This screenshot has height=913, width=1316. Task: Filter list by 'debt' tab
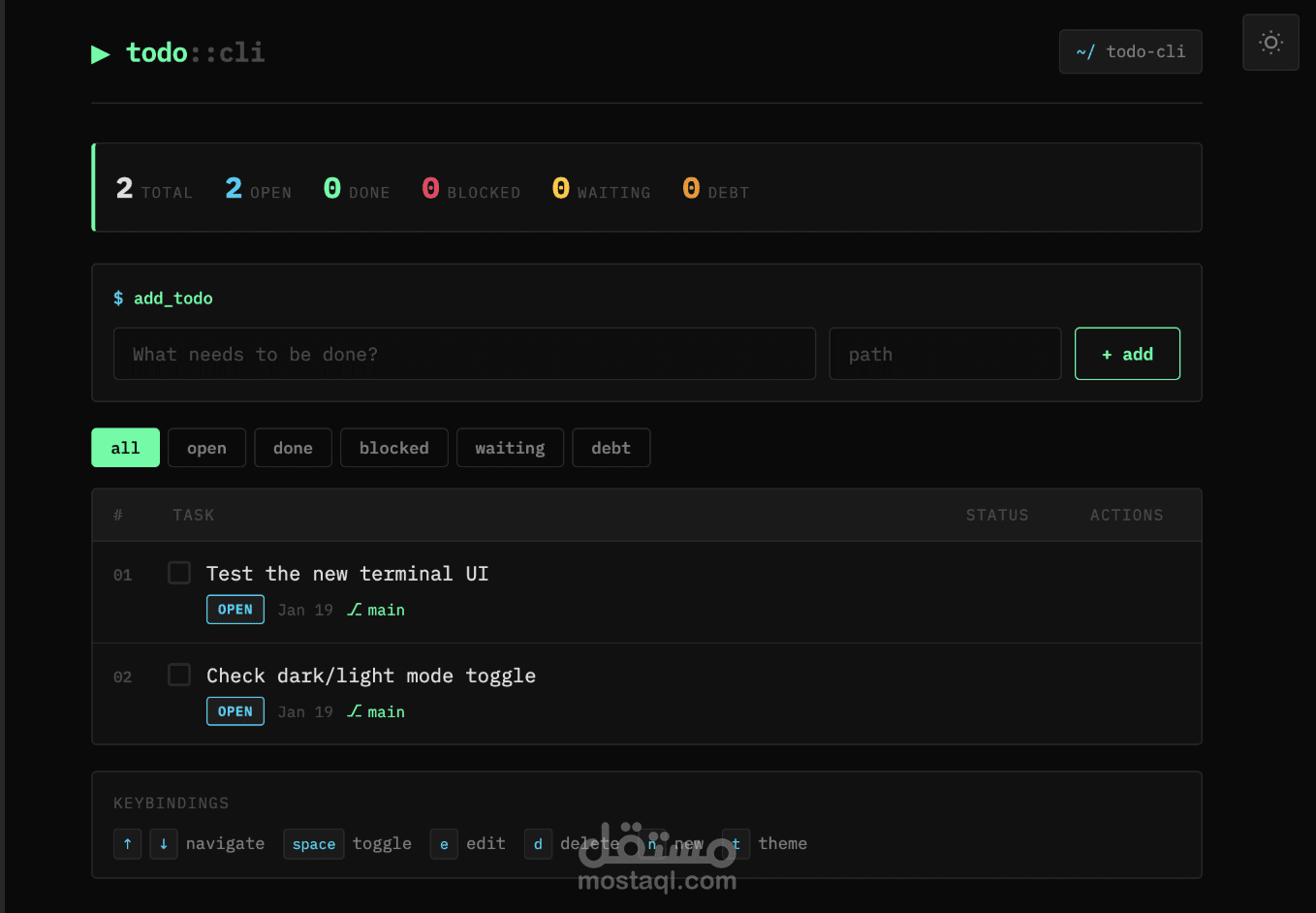click(x=611, y=448)
